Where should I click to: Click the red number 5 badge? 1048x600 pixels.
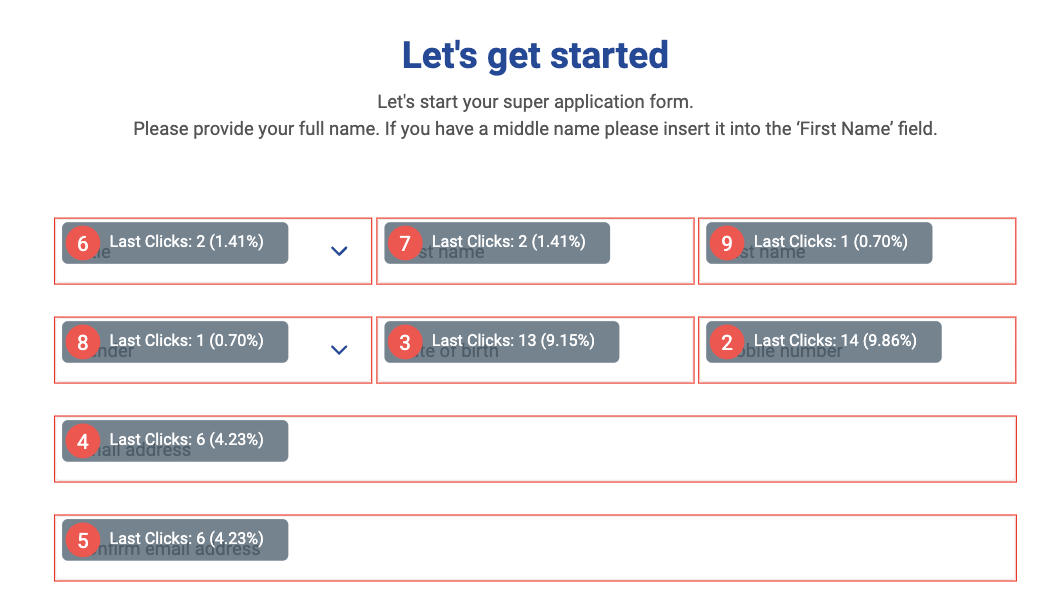(x=83, y=540)
